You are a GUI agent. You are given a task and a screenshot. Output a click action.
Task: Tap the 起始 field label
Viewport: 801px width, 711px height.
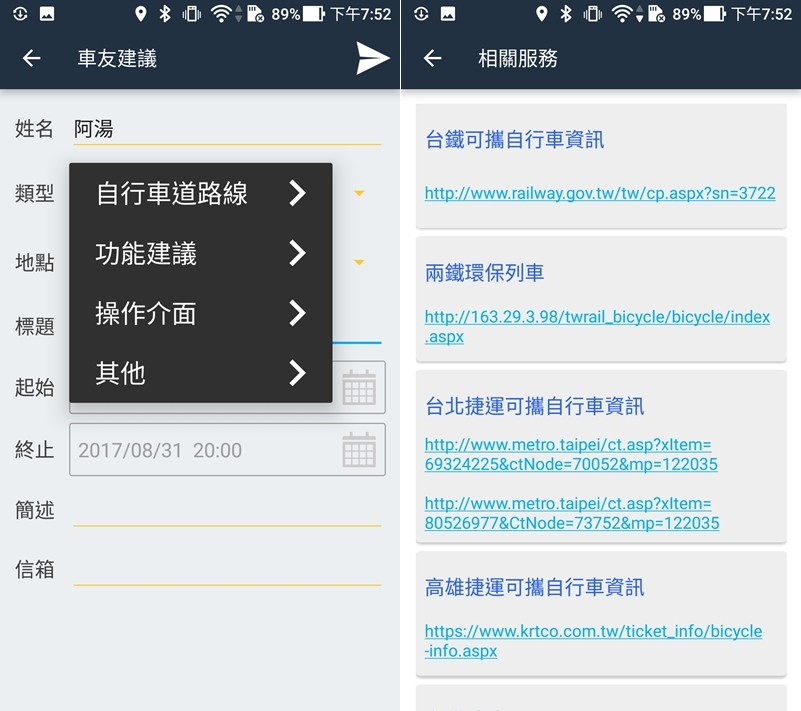pos(34,387)
